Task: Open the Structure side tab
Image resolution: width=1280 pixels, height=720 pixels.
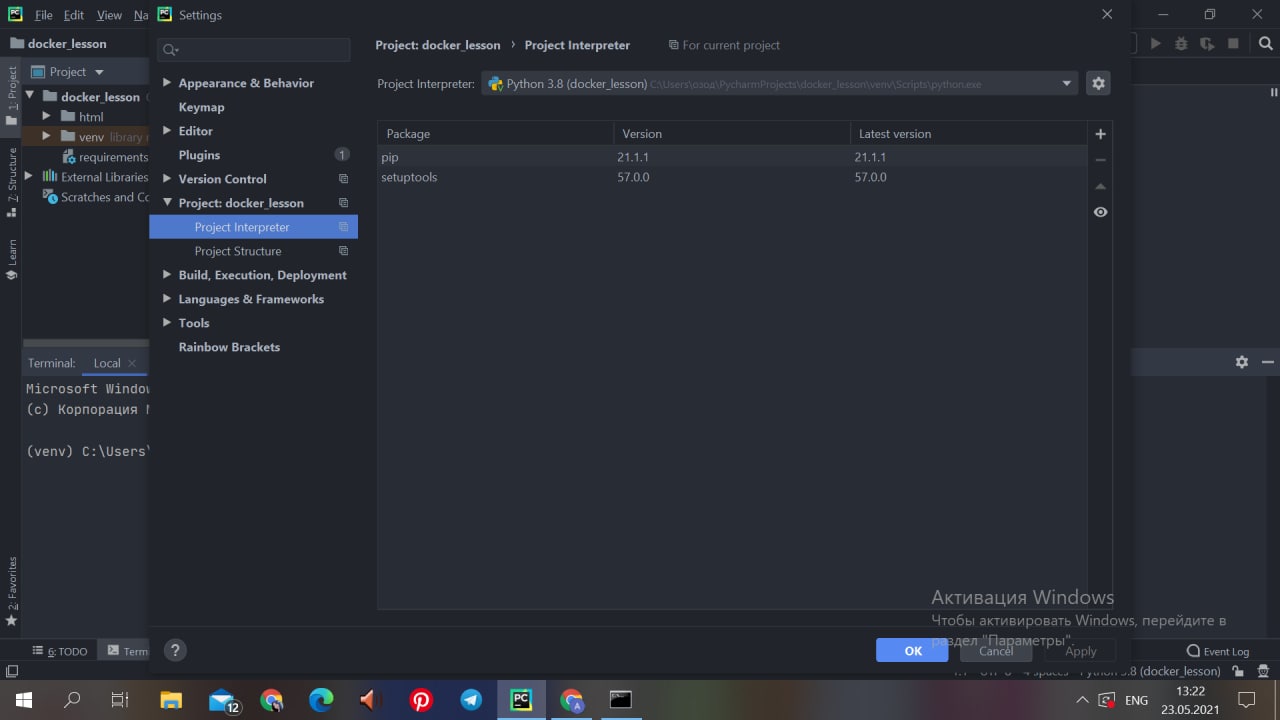Action: click(x=12, y=182)
